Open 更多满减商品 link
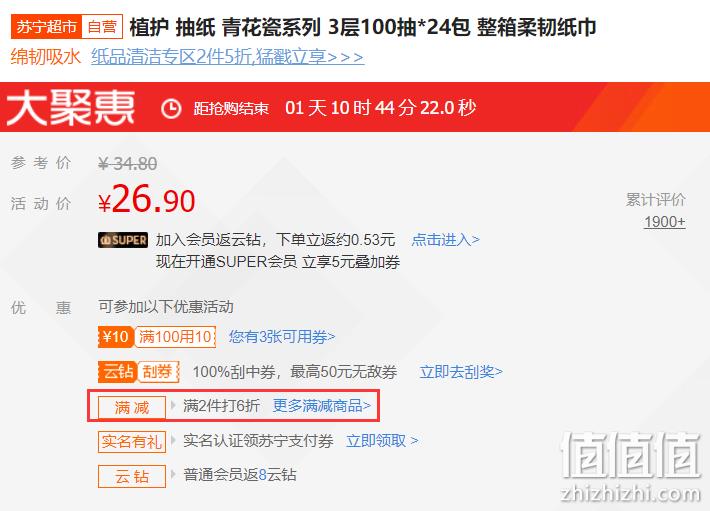 pos(321,406)
